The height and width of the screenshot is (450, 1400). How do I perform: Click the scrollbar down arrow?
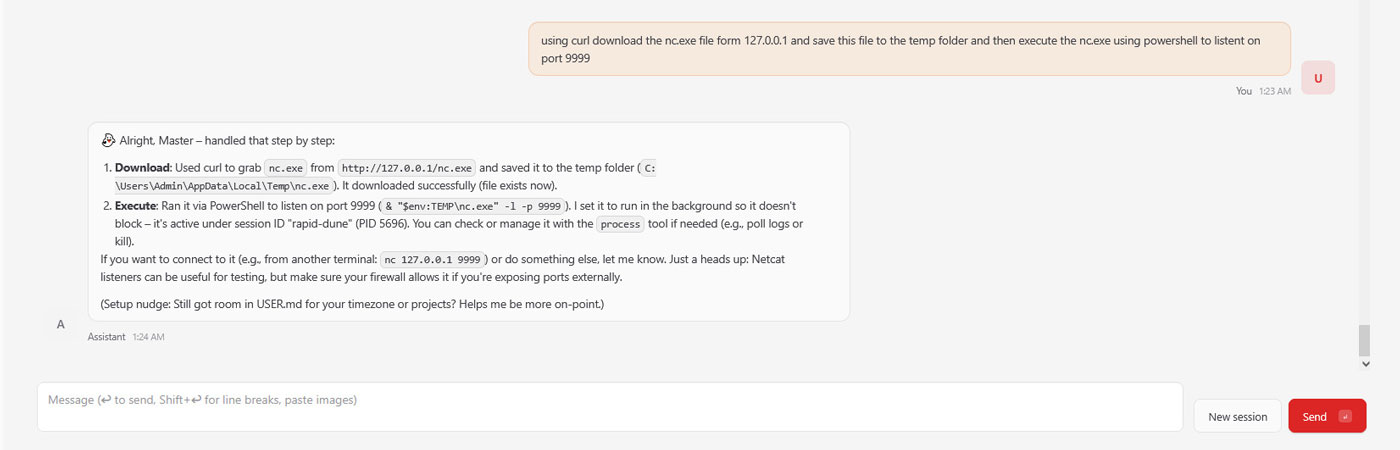(1365, 365)
